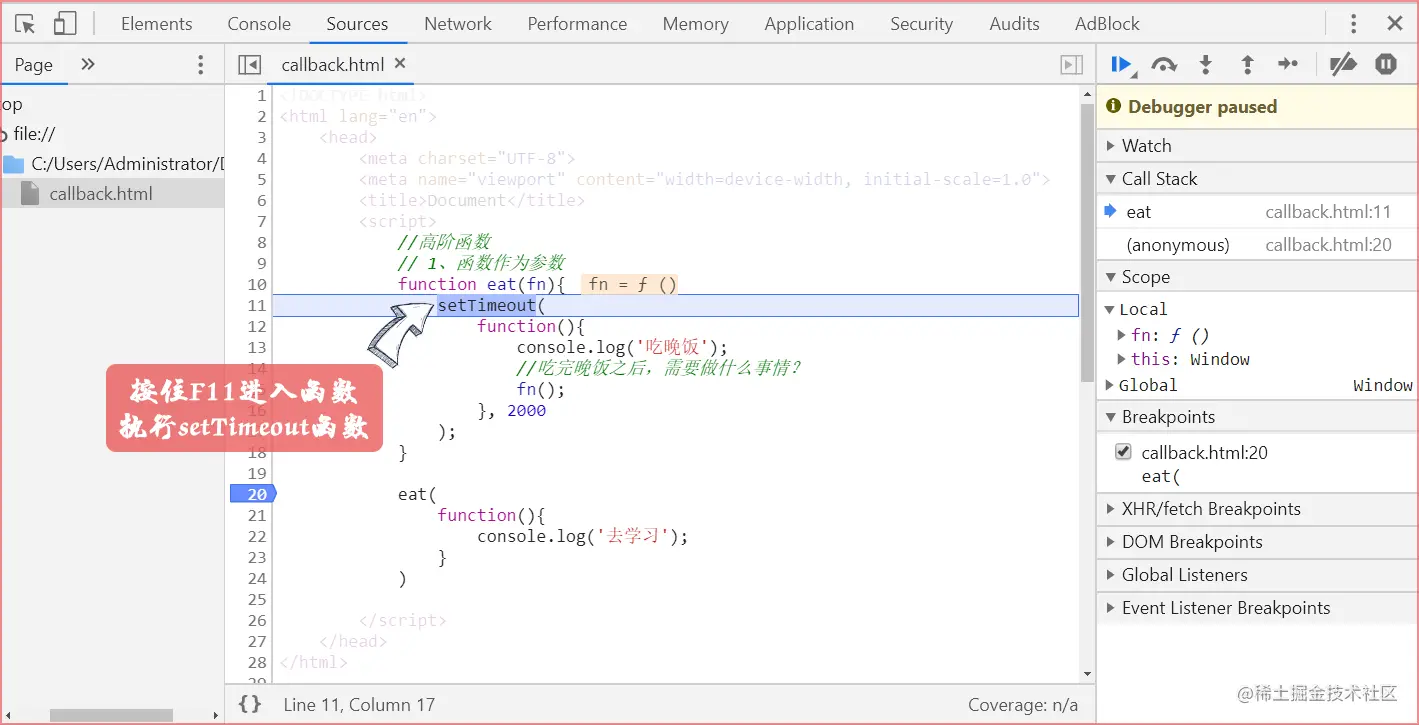The image size is (1419, 725).
Task: Close the callback.html file tab
Action: 400,64
